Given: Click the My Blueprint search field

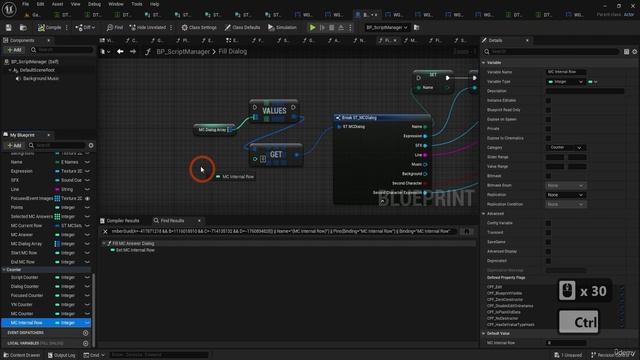Looking at the screenshot, I should (57, 145).
